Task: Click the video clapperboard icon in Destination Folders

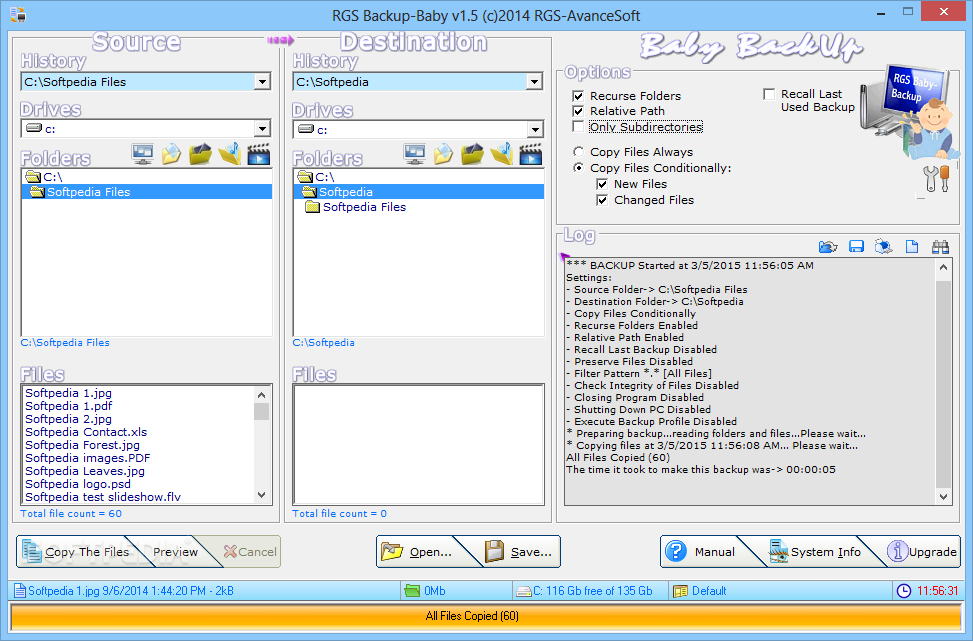Action: point(531,154)
